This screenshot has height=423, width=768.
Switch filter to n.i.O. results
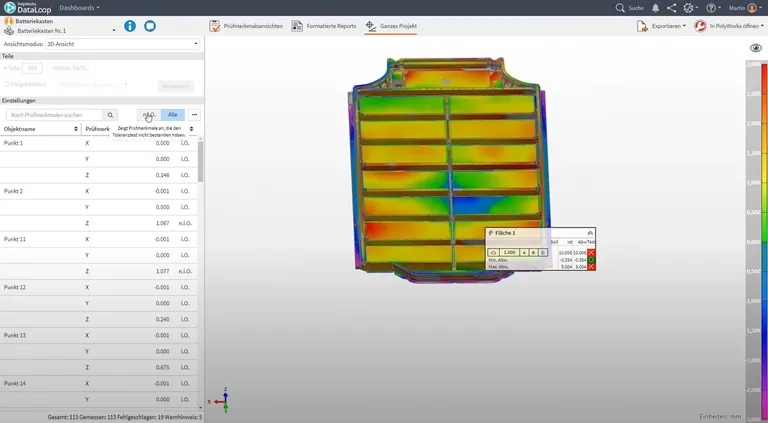pos(149,115)
